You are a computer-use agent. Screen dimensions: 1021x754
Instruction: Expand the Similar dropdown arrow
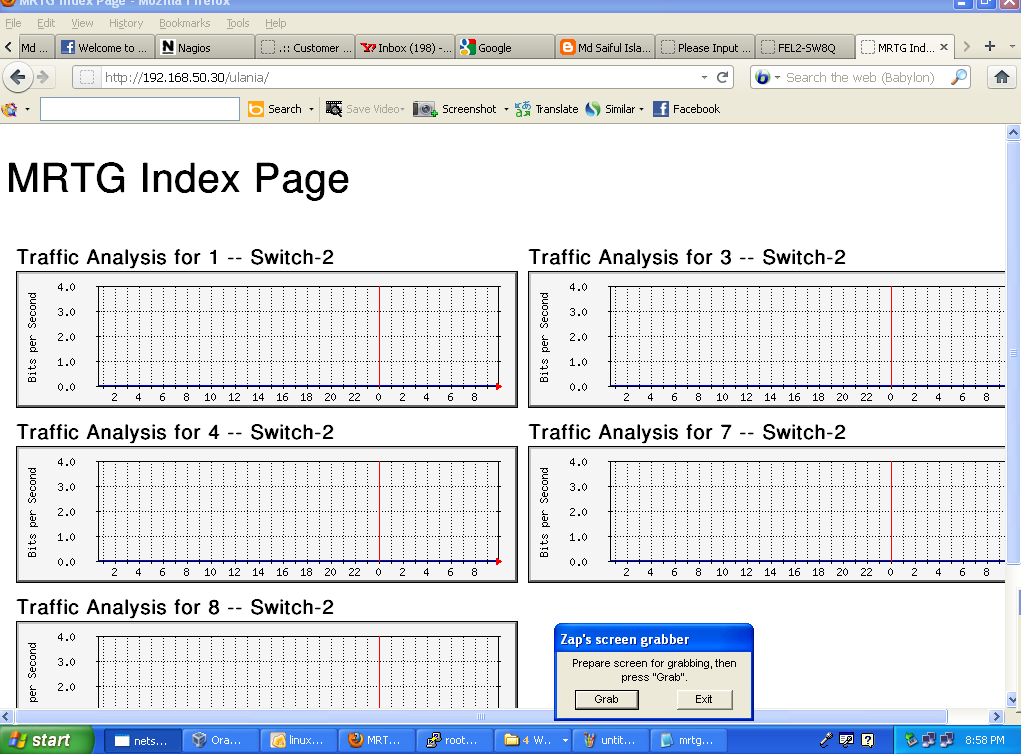tap(641, 109)
